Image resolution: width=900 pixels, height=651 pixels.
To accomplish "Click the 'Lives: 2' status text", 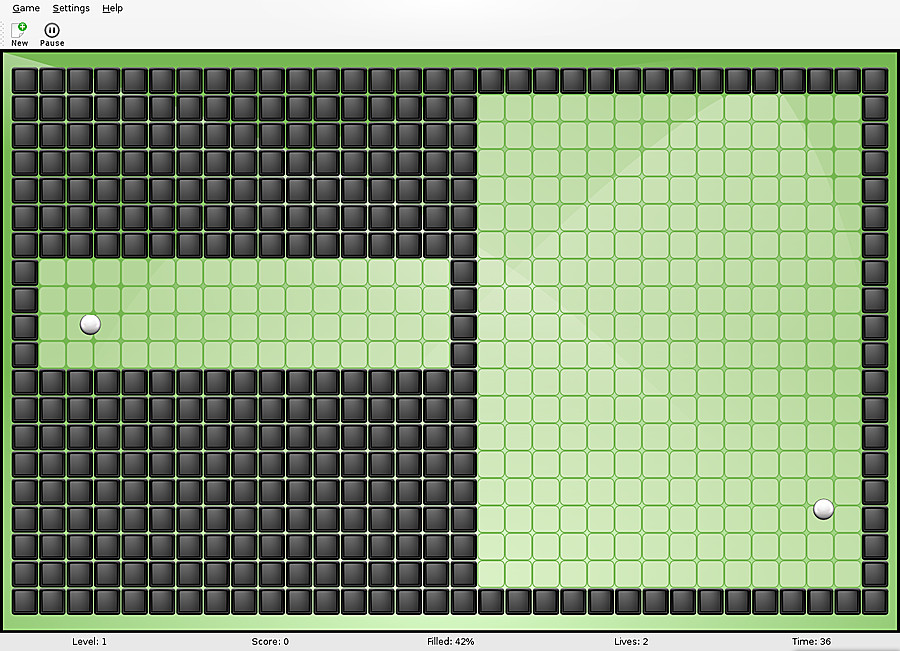I will (631, 641).
